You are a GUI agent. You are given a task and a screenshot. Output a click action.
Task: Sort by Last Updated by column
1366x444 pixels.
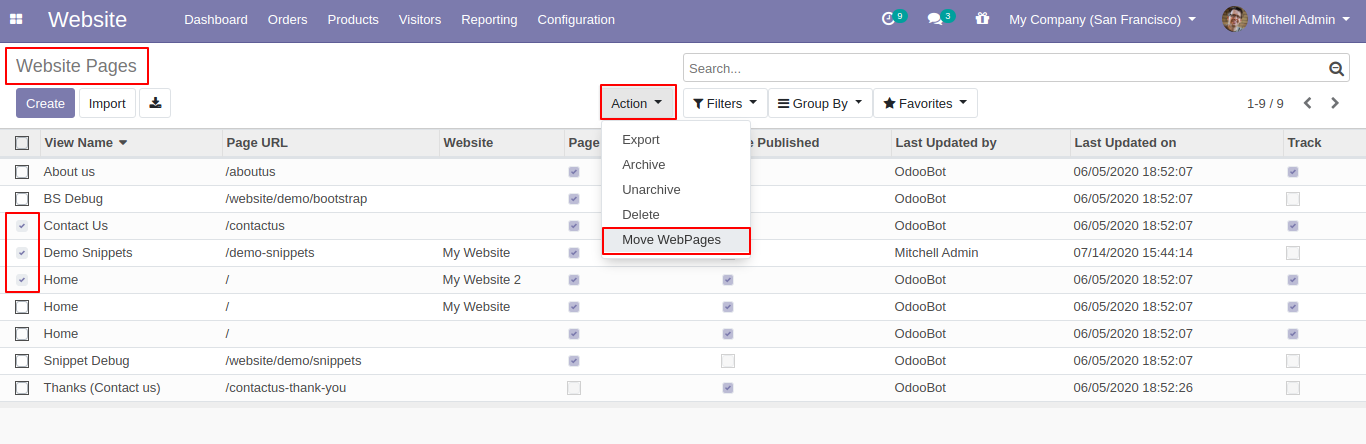coord(945,143)
